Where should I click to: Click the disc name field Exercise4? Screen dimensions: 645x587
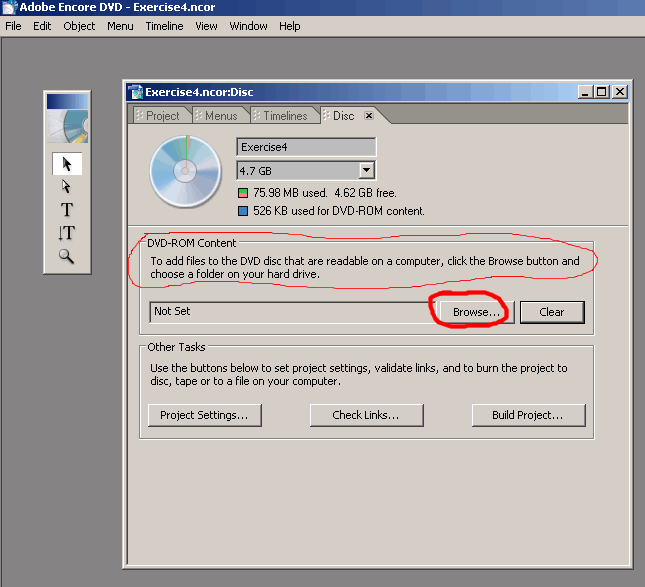point(306,147)
